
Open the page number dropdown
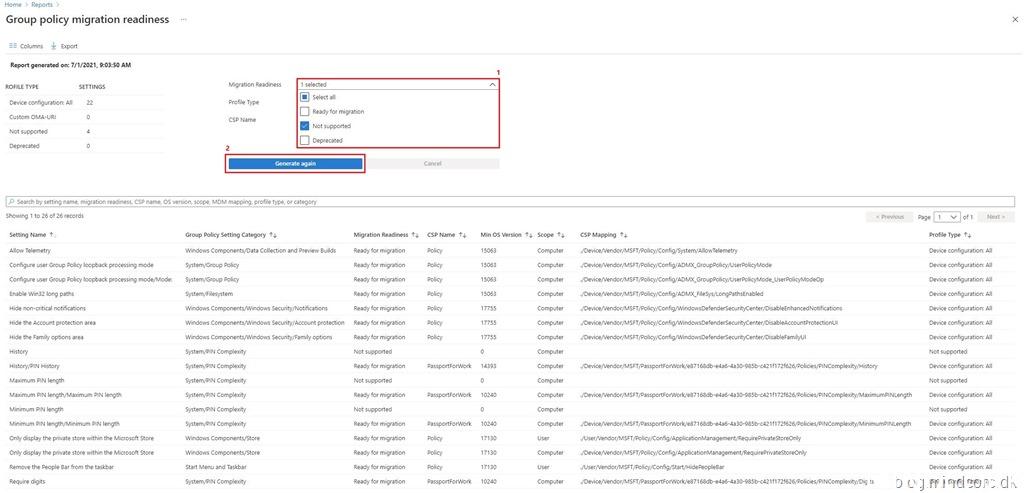[947, 217]
